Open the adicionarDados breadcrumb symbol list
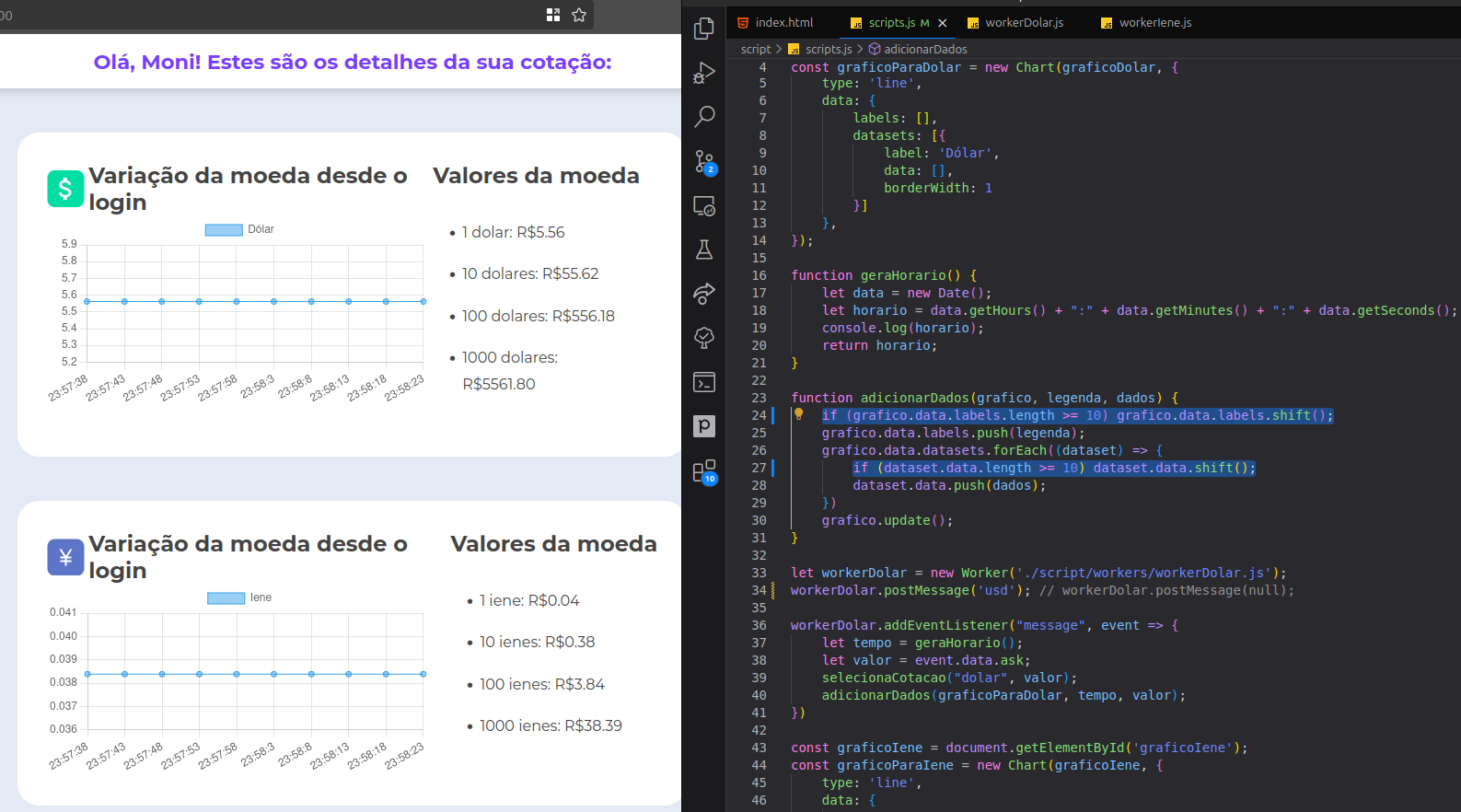The width and height of the screenshot is (1461, 812). (925, 49)
